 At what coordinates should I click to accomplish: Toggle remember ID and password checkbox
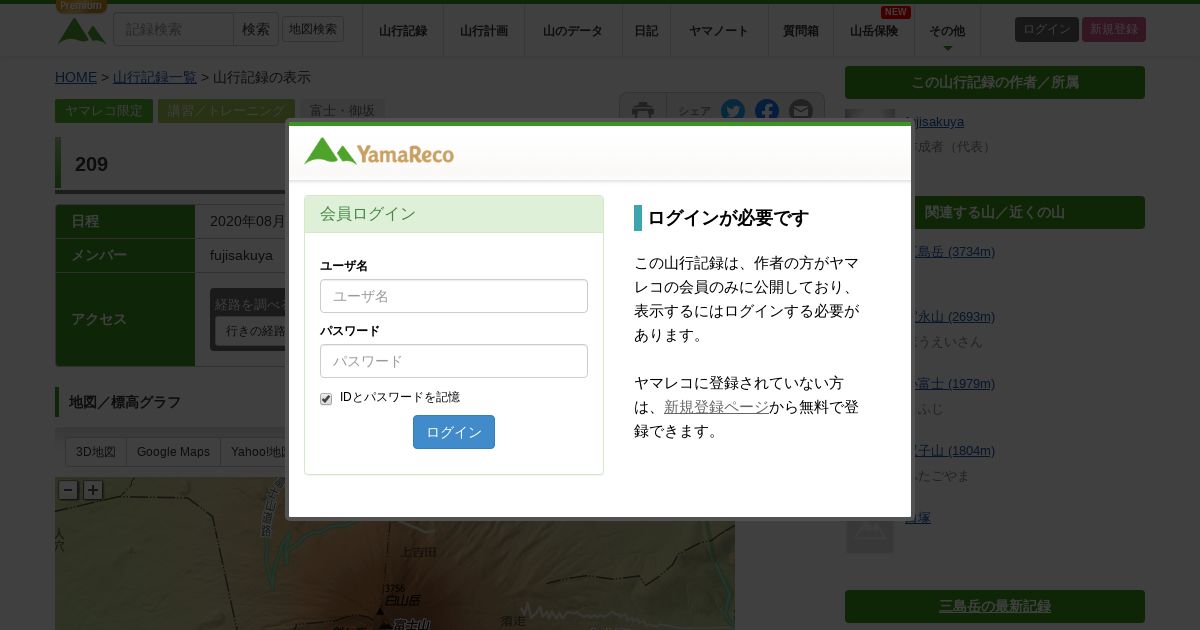tap(326, 399)
